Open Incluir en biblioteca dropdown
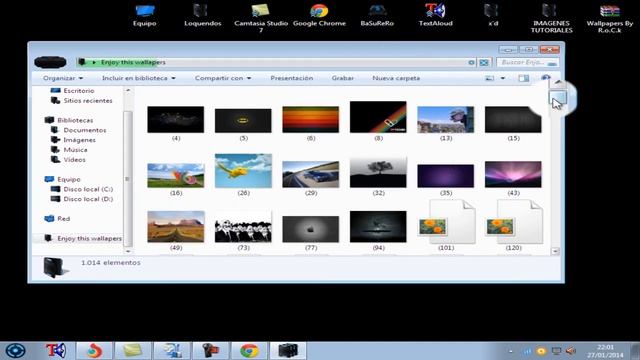The image size is (640, 360). (139, 78)
